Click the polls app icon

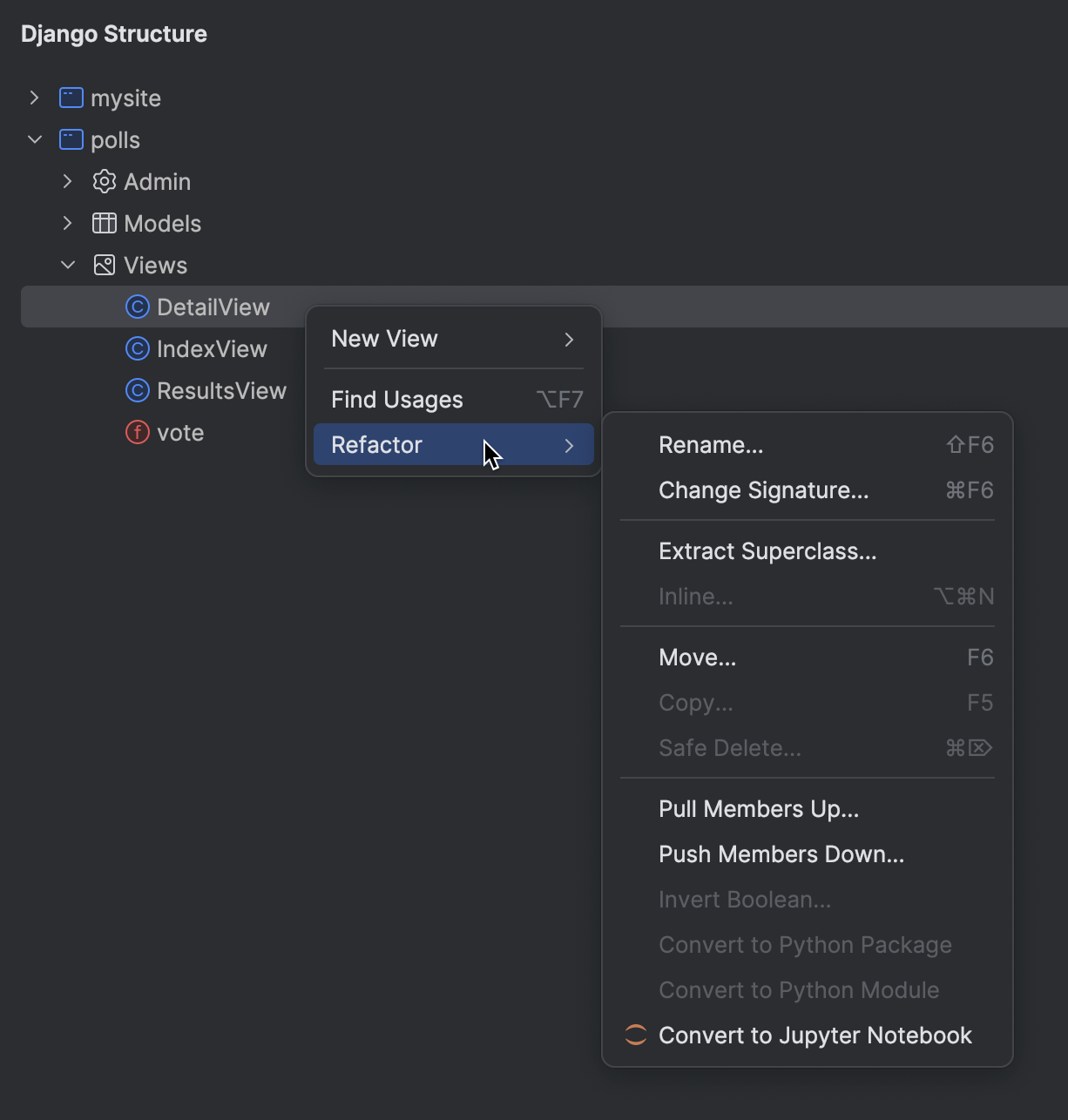[x=70, y=139]
